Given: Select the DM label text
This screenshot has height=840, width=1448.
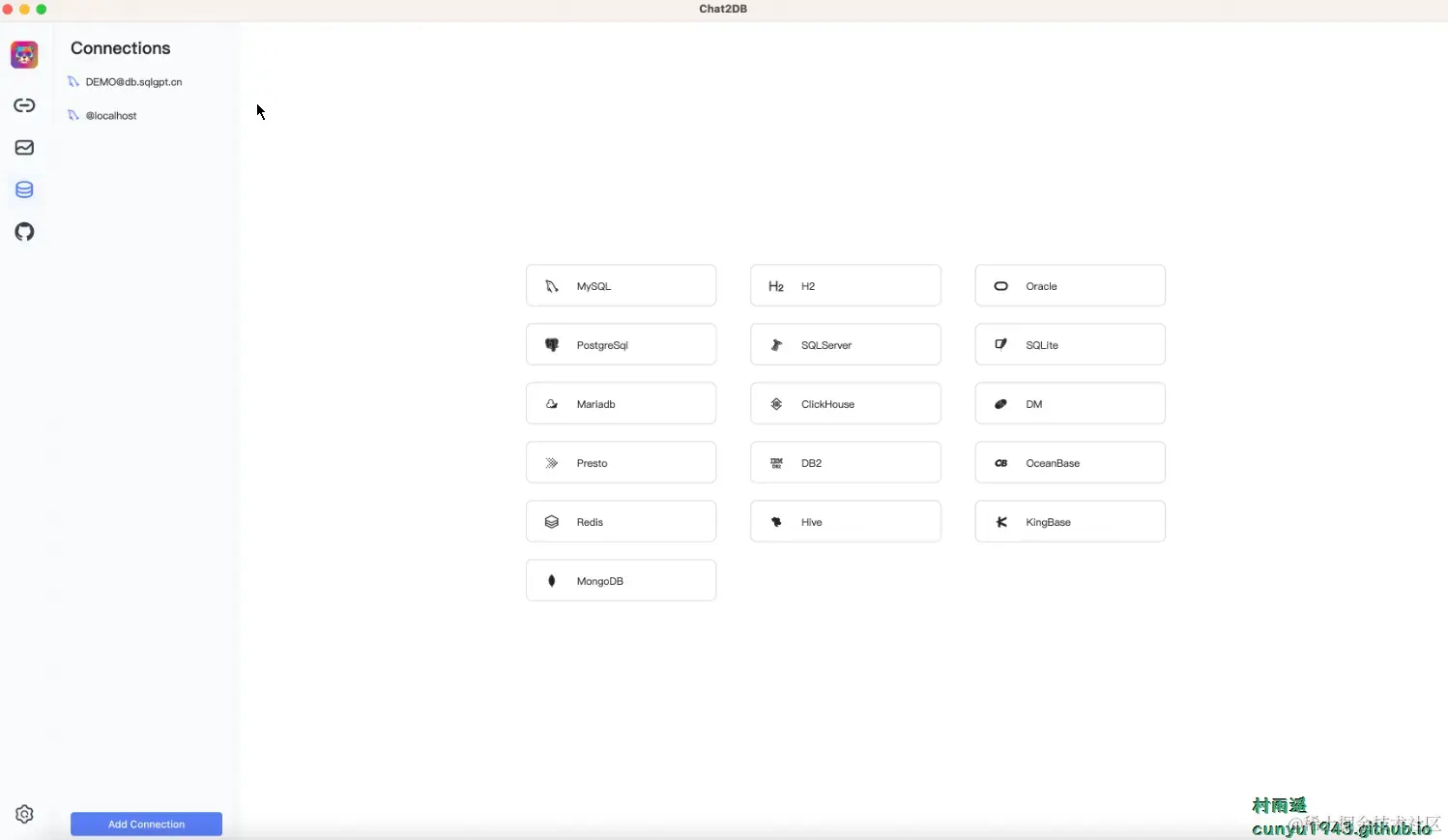Looking at the screenshot, I should click(x=1034, y=404).
